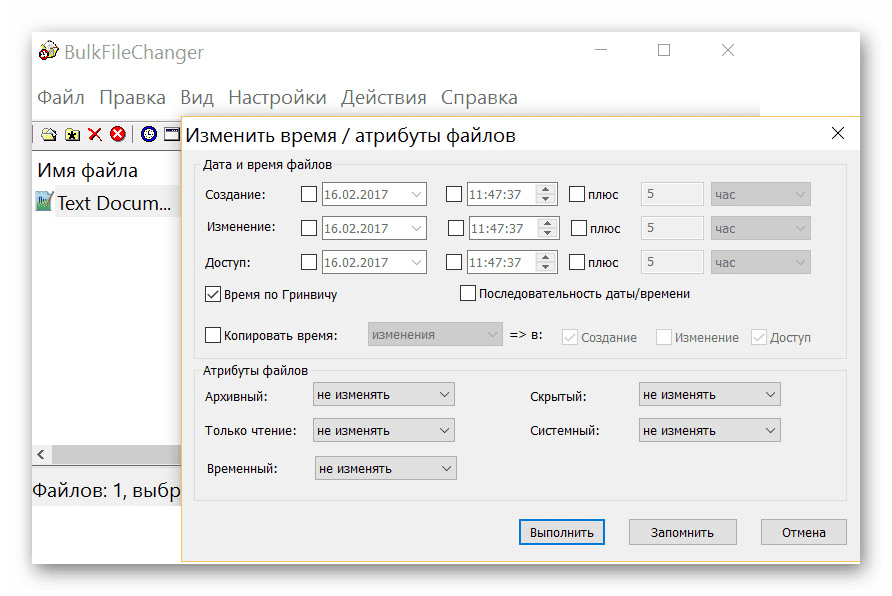
Task: Click the add-by-wildcard folder toolbar icon
Action: [72, 135]
